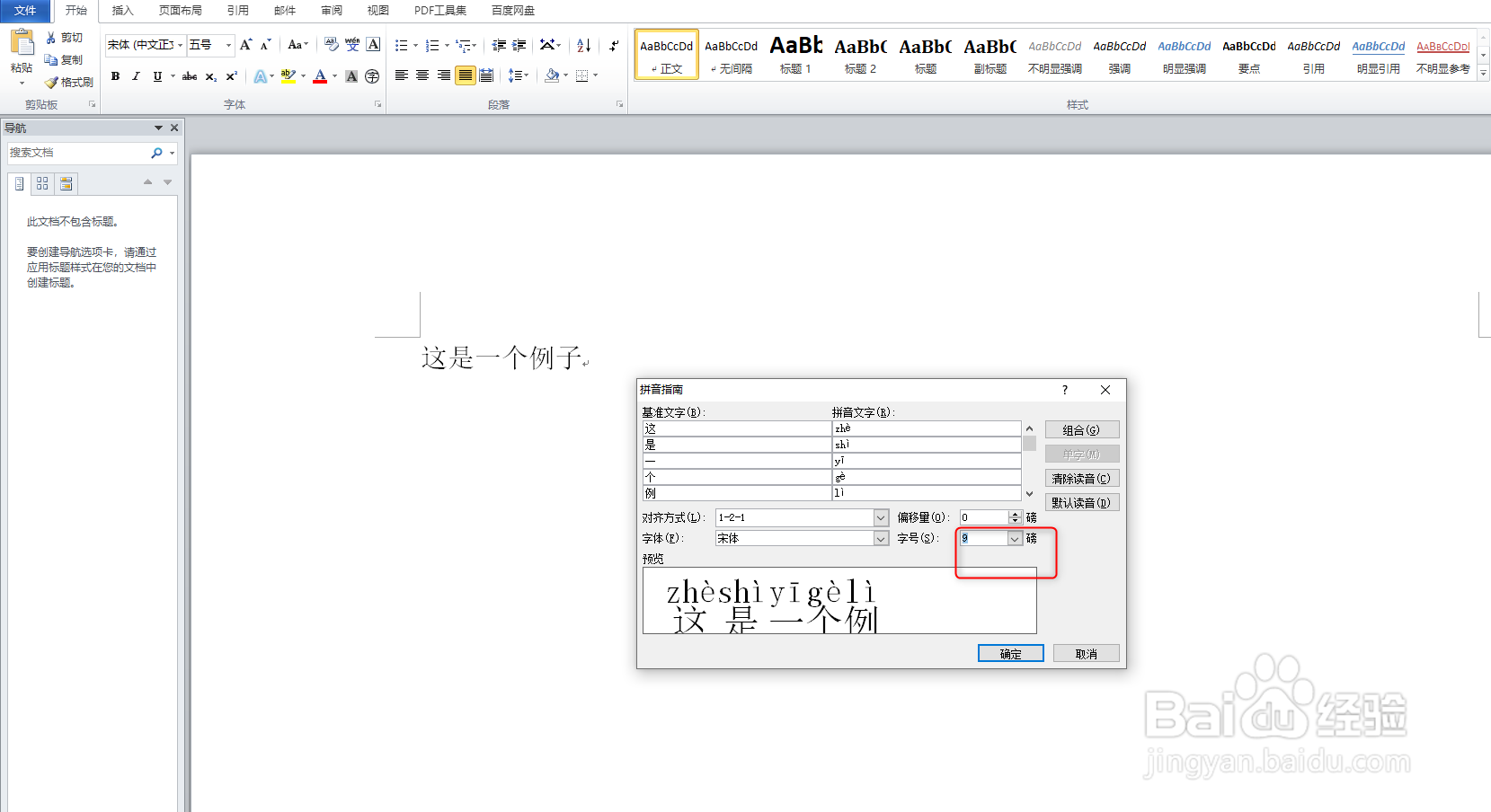Click the Enclose Characters (字) icon
The image size is (1491, 812).
[372, 76]
